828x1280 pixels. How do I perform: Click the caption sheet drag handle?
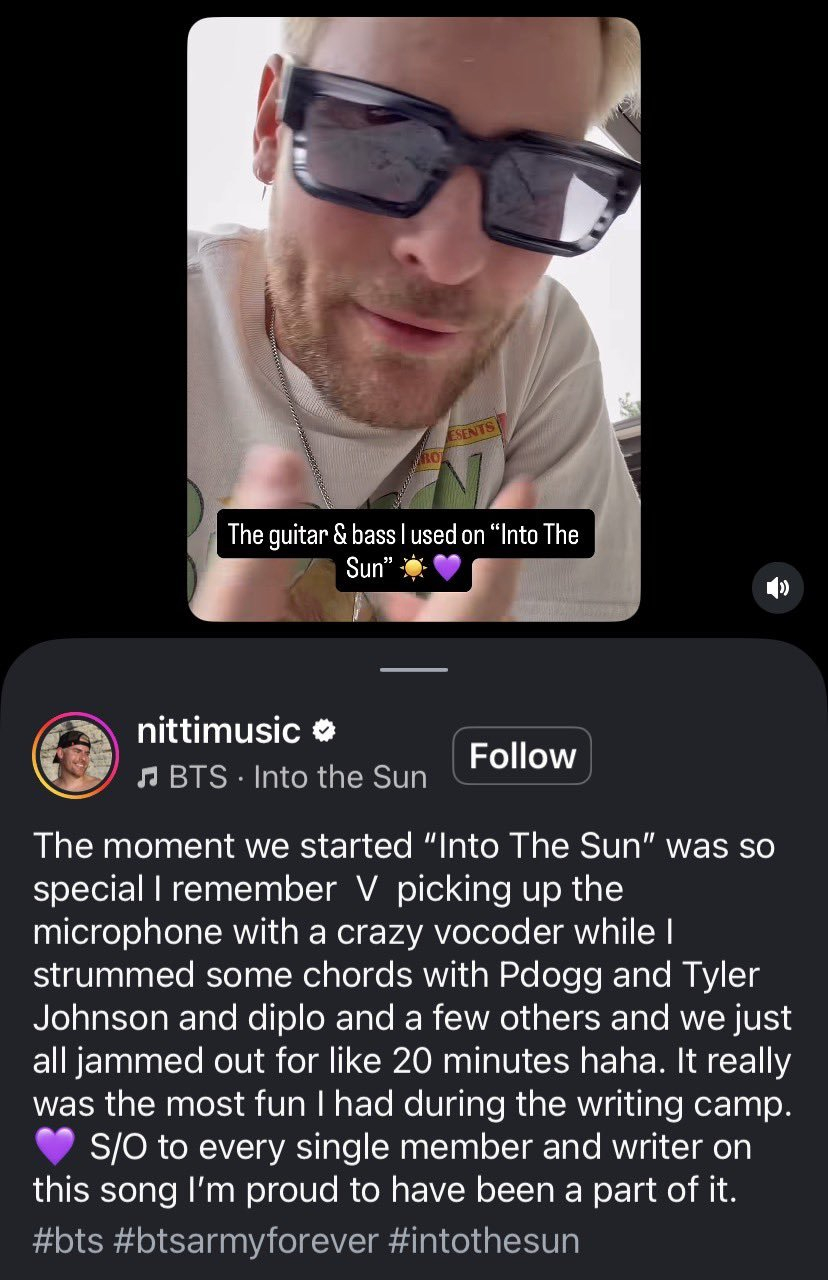[414, 670]
